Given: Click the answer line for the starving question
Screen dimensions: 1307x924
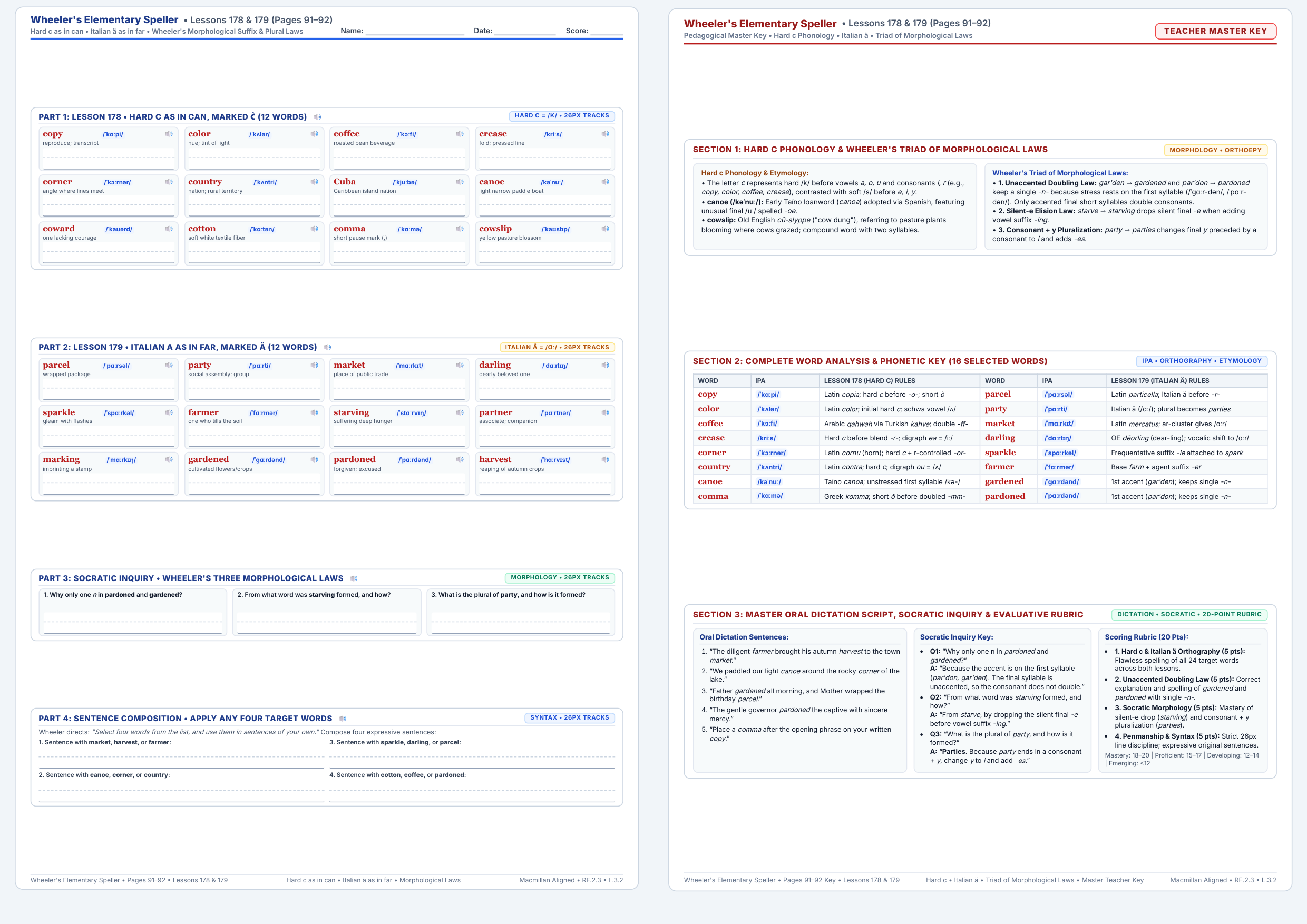Looking at the screenshot, I should pyautogui.click(x=327, y=623).
